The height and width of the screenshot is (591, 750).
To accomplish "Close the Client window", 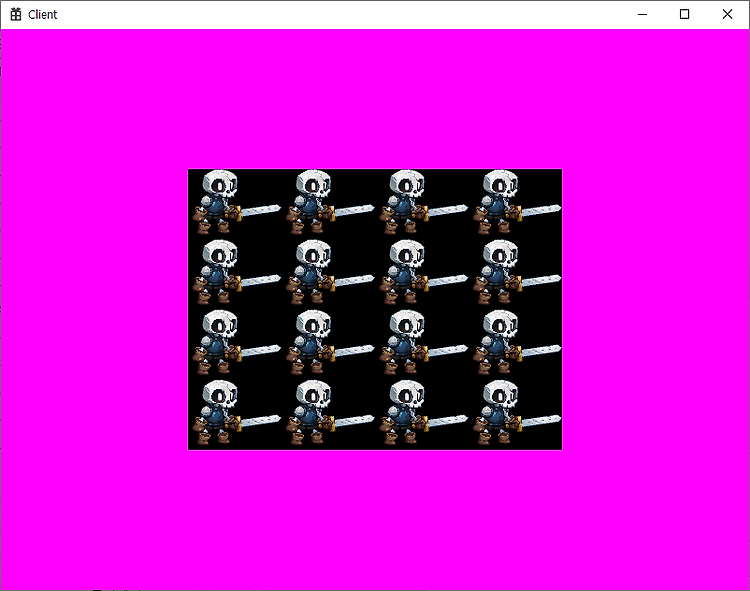I will pyautogui.click(x=727, y=14).
